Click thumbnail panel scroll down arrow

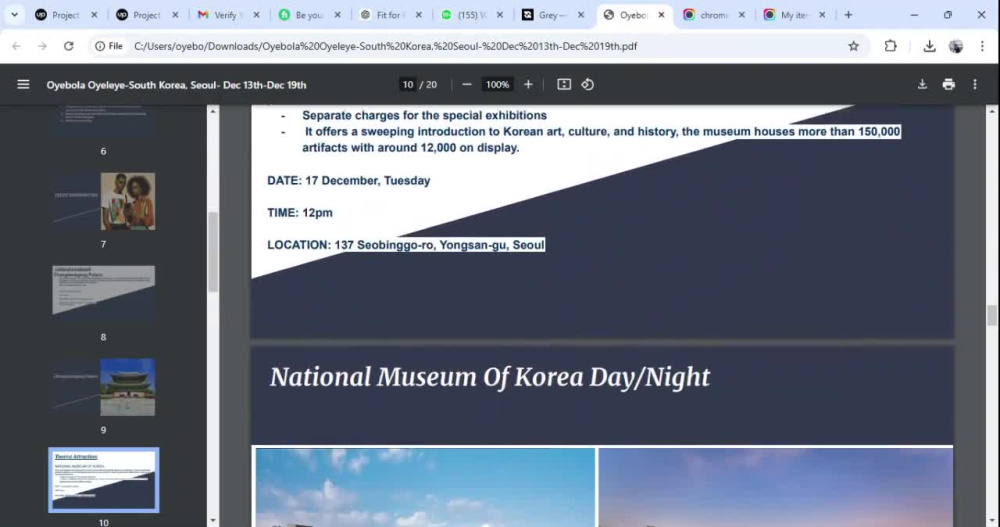click(213, 521)
